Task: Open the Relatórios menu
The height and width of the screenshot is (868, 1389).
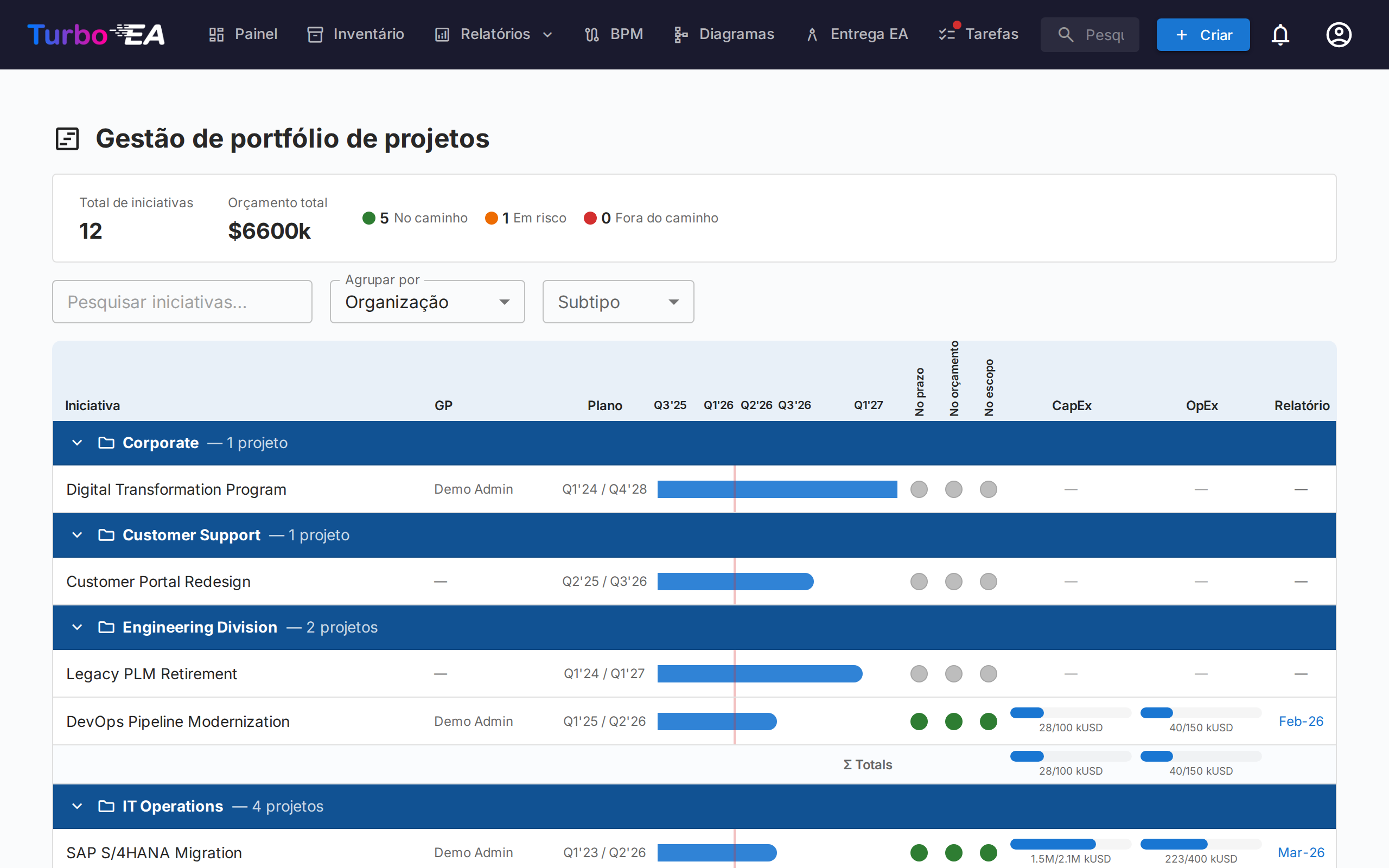Action: click(x=493, y=34)
